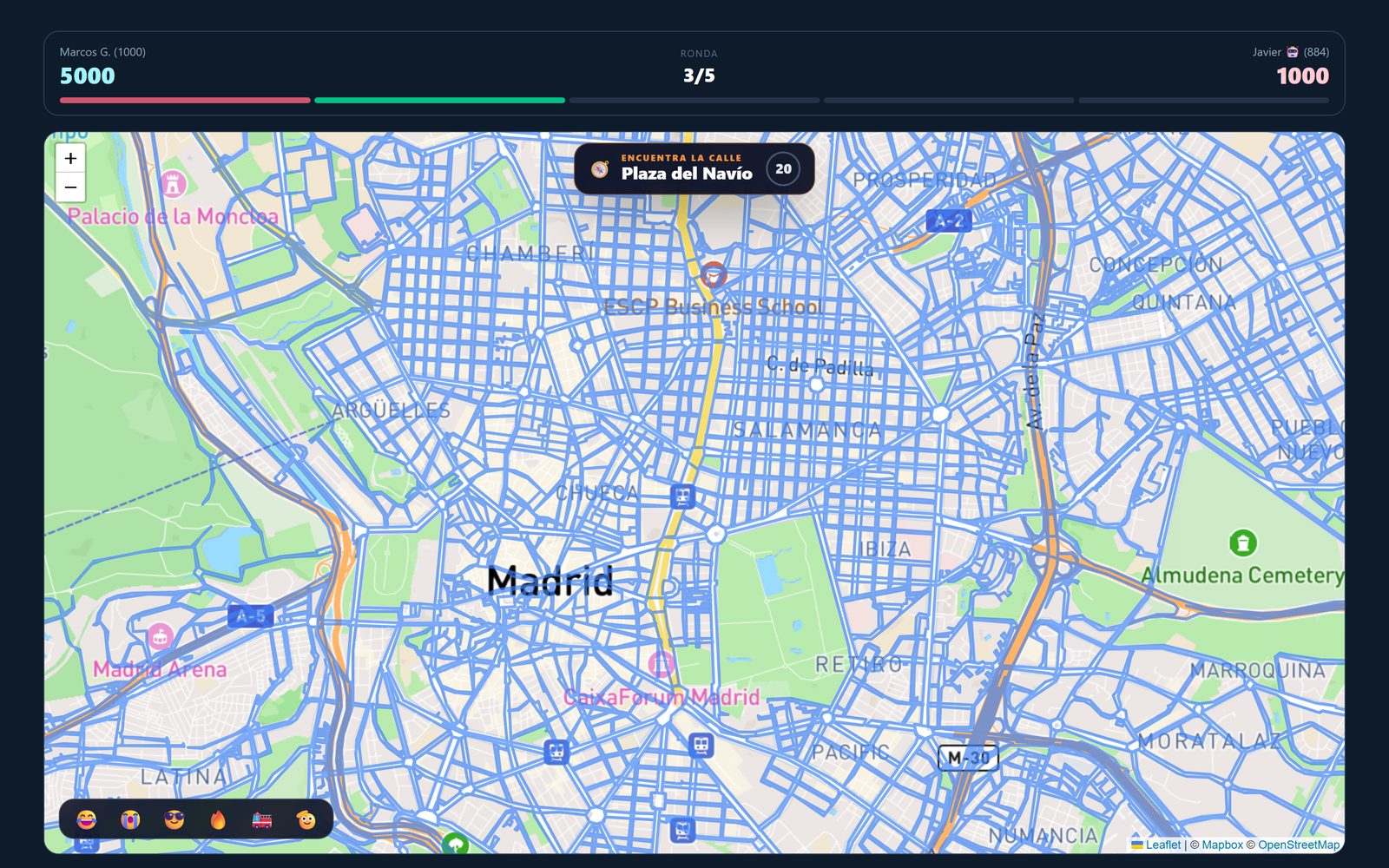Click the Madrid Arena pink marker icon
1389x868 pixels.
point(160,637)
